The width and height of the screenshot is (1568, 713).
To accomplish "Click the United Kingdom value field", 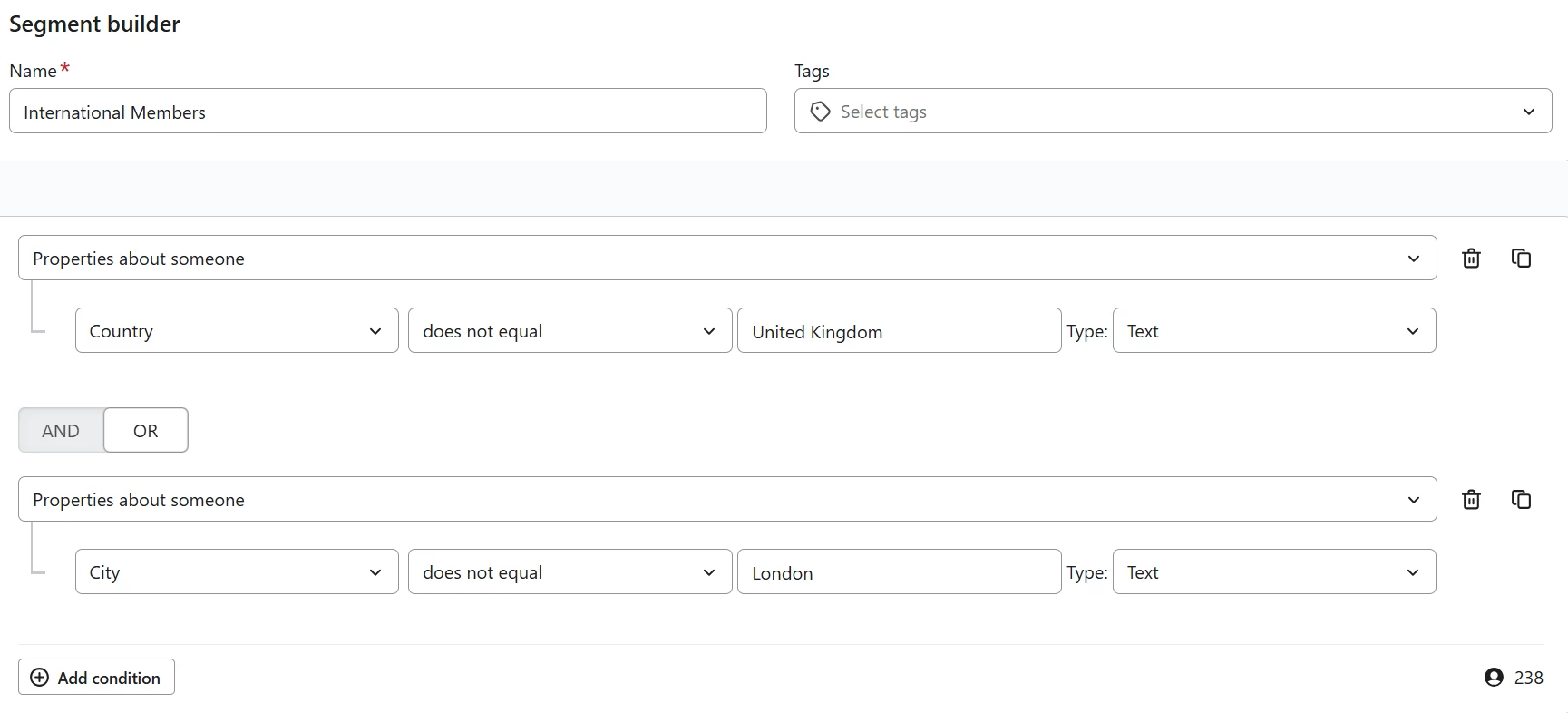I will point(898,331).
